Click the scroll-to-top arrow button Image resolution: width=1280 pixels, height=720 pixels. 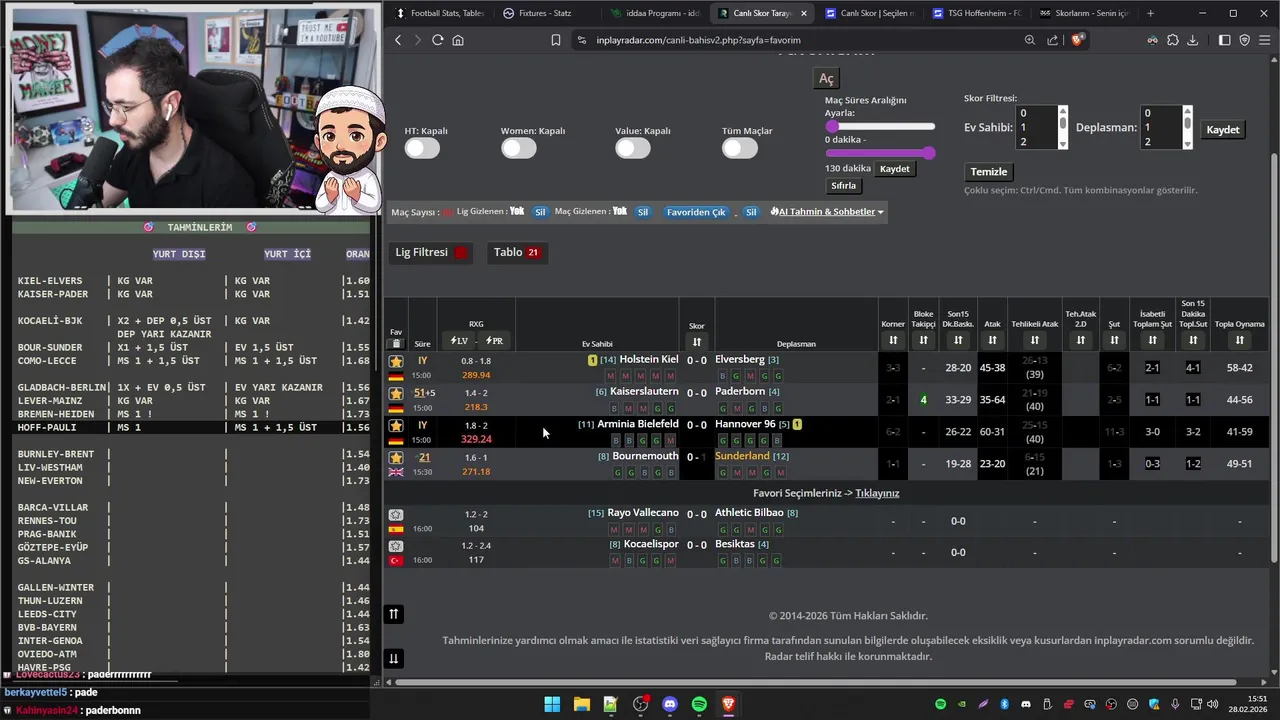(x=394, y=614)
